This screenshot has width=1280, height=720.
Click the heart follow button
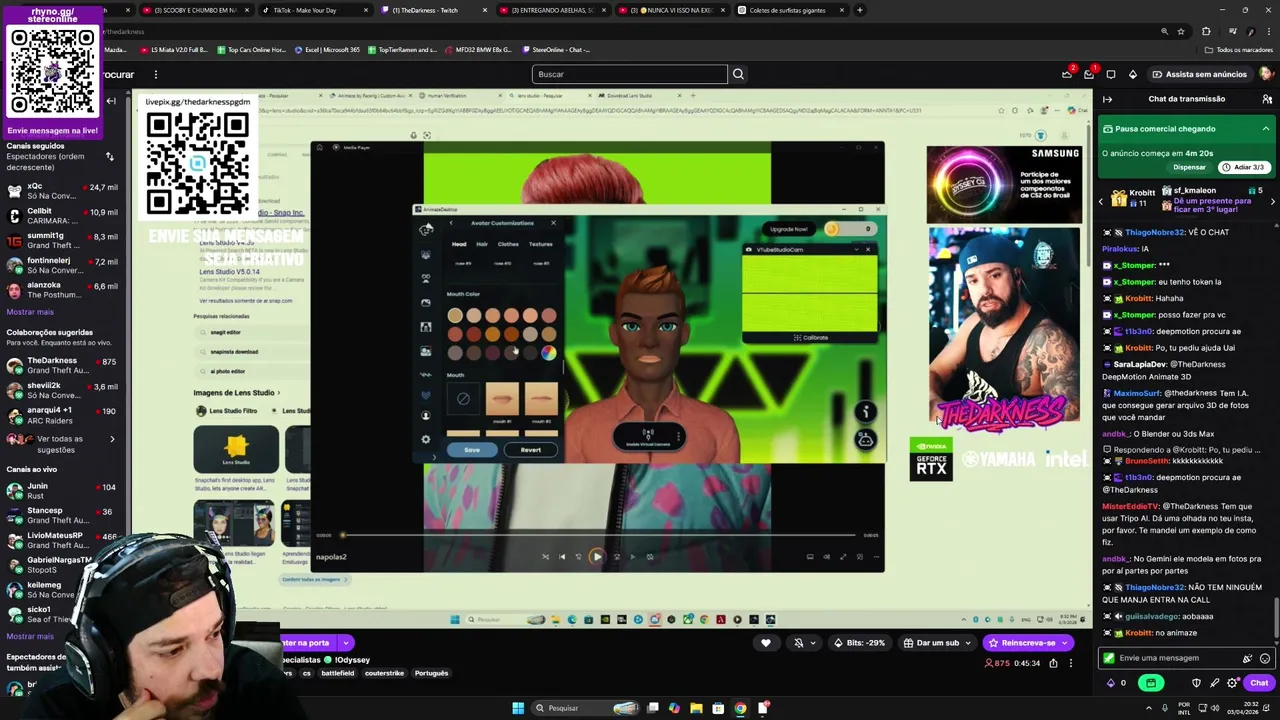coord(766,643)
